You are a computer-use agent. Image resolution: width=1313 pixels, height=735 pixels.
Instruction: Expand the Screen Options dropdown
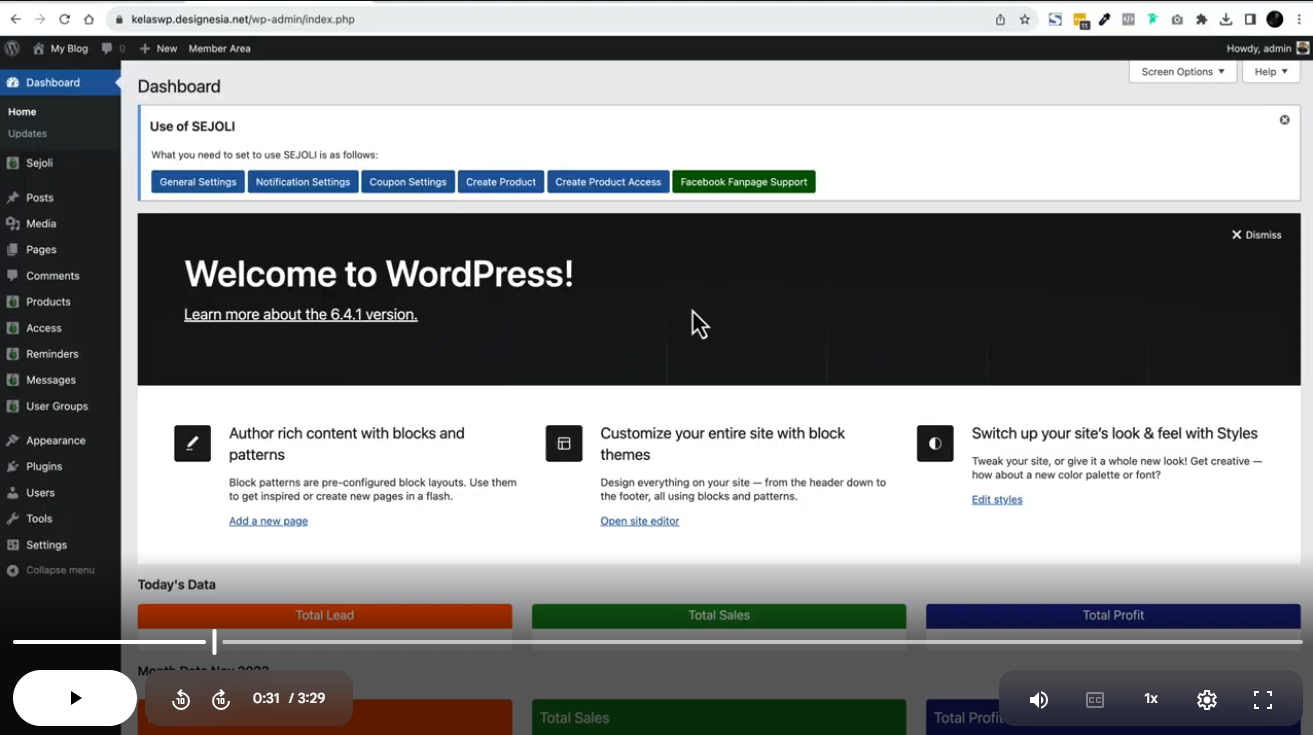pos(1183,72)
